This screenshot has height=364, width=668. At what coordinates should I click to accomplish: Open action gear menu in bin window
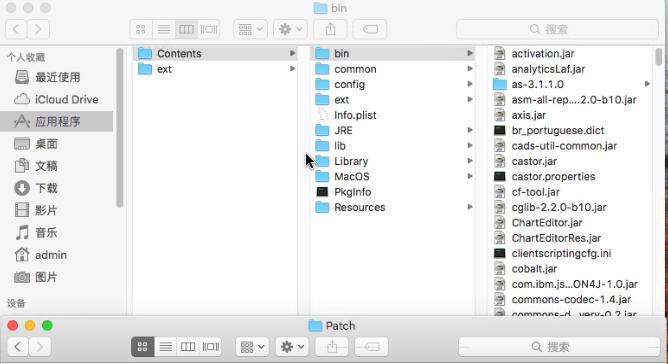click(290, 29)
